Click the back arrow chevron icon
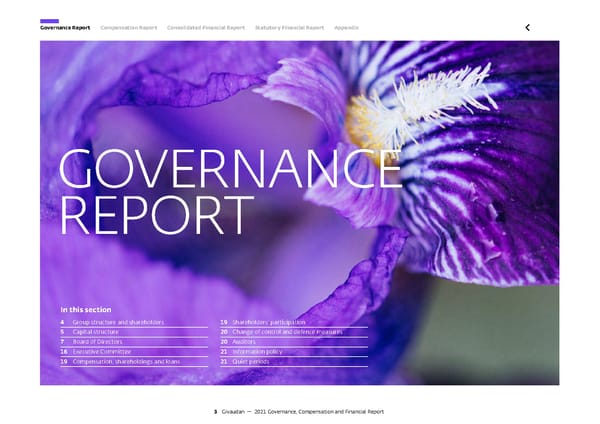This screenshot has height=424, width=600. (527, 28)
